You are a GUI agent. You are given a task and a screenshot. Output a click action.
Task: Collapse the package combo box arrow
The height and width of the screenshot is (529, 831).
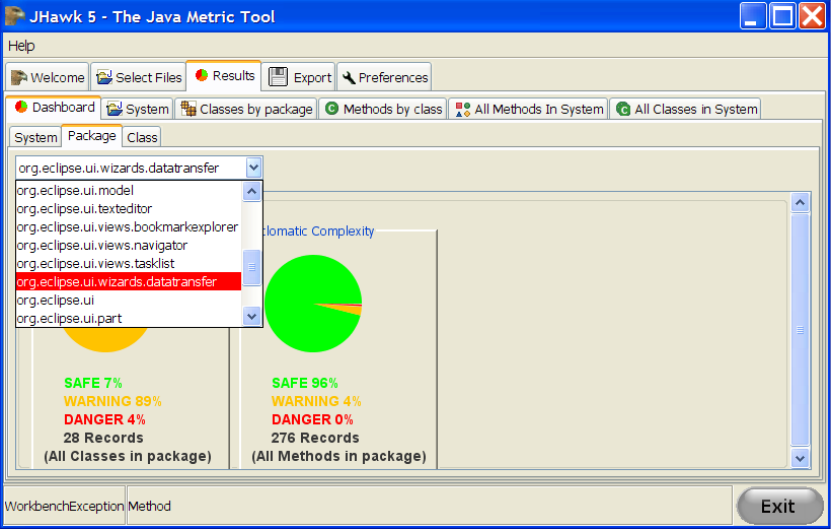(x=253, y=168)
